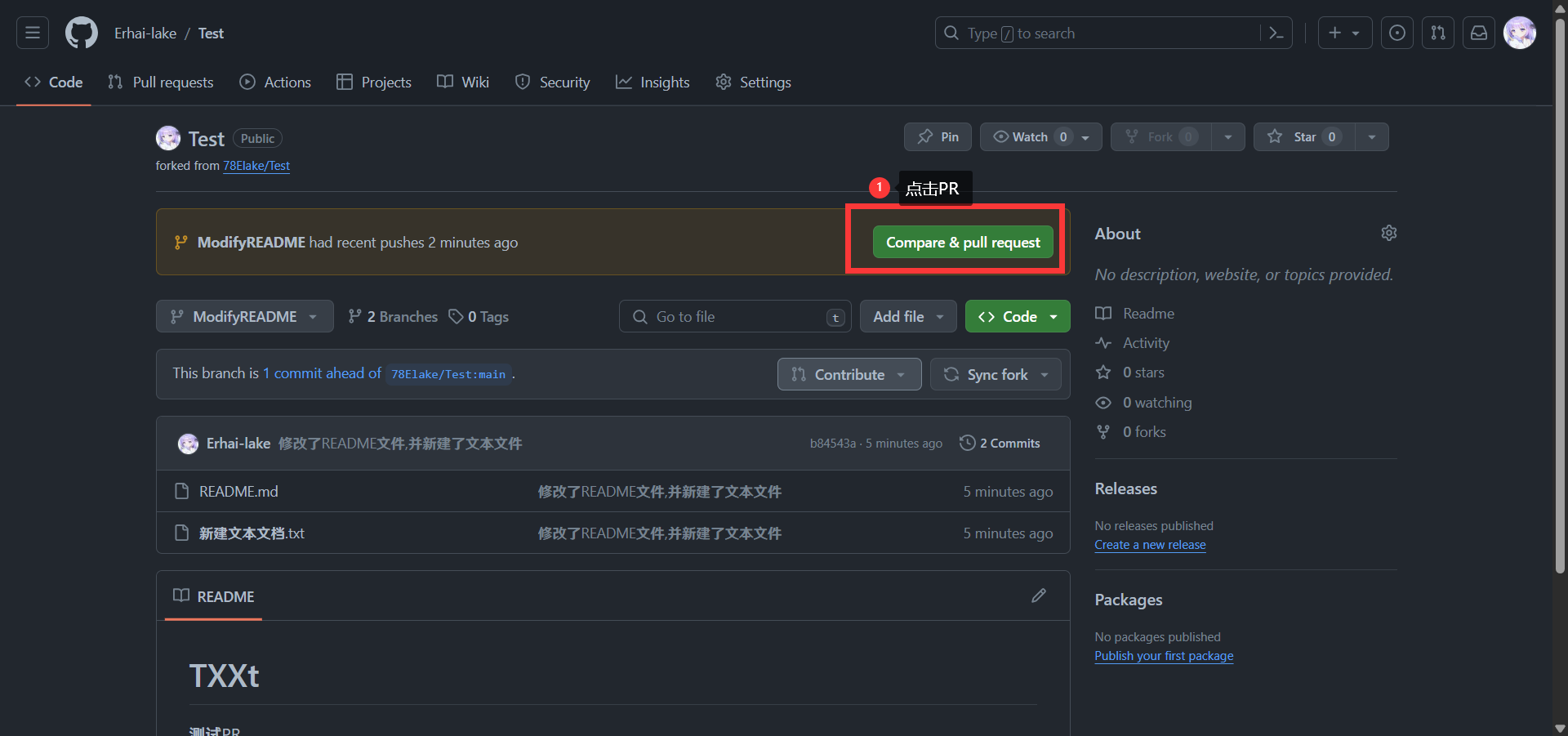The image size is (1568, 736).
Task: Expand the ModifyREADME branch selector
Action: tap(244, 317)
